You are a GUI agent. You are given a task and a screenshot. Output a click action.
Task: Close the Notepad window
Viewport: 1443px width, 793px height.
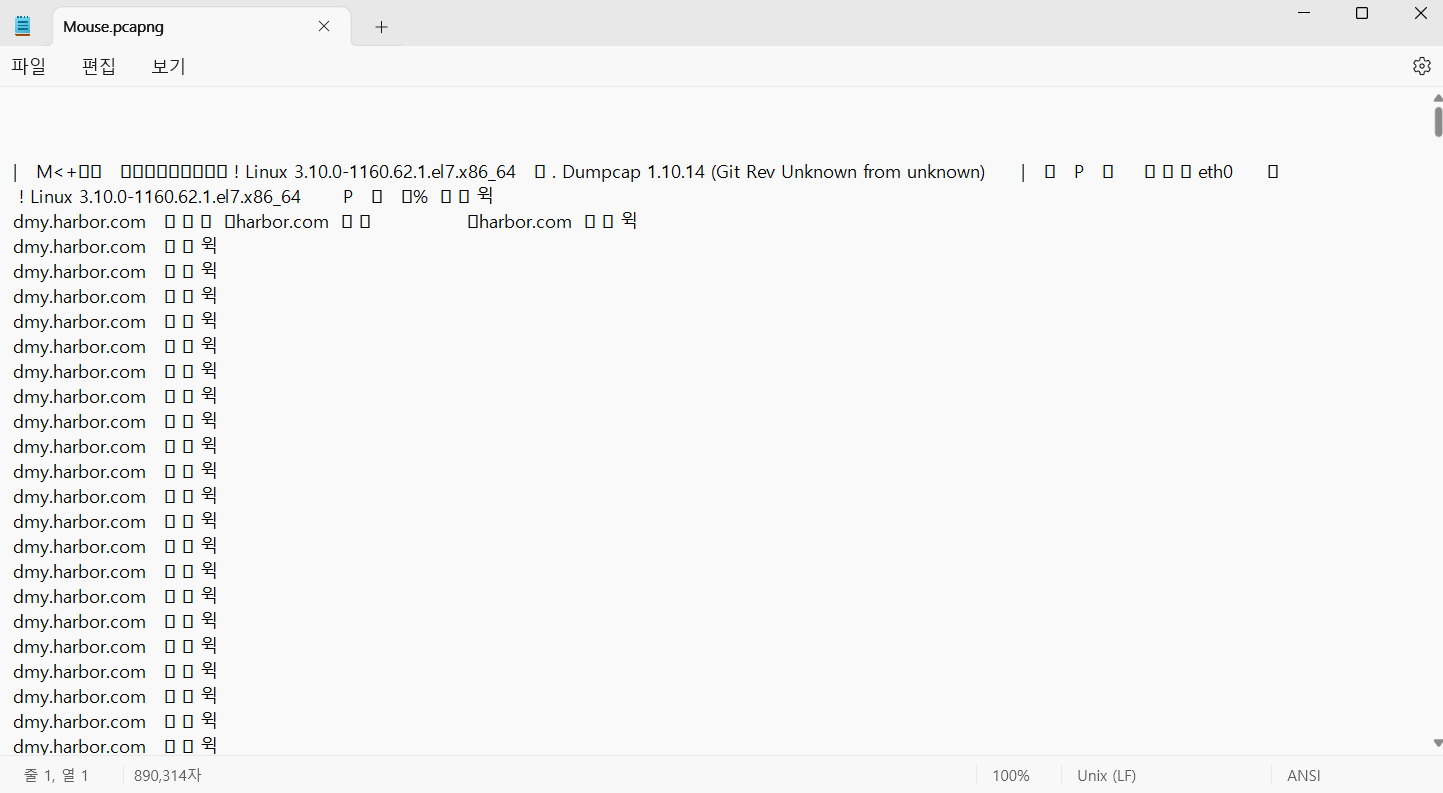1420,13
